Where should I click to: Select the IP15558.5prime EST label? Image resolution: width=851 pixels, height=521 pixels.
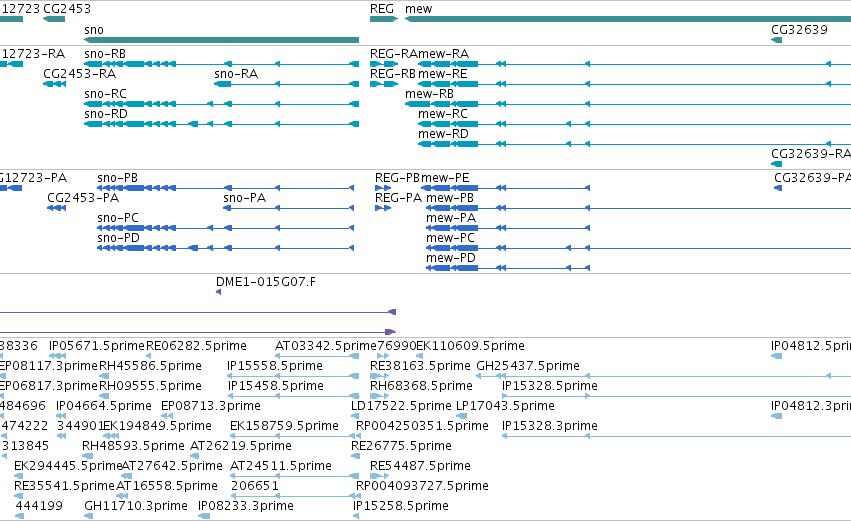point(275,366)
